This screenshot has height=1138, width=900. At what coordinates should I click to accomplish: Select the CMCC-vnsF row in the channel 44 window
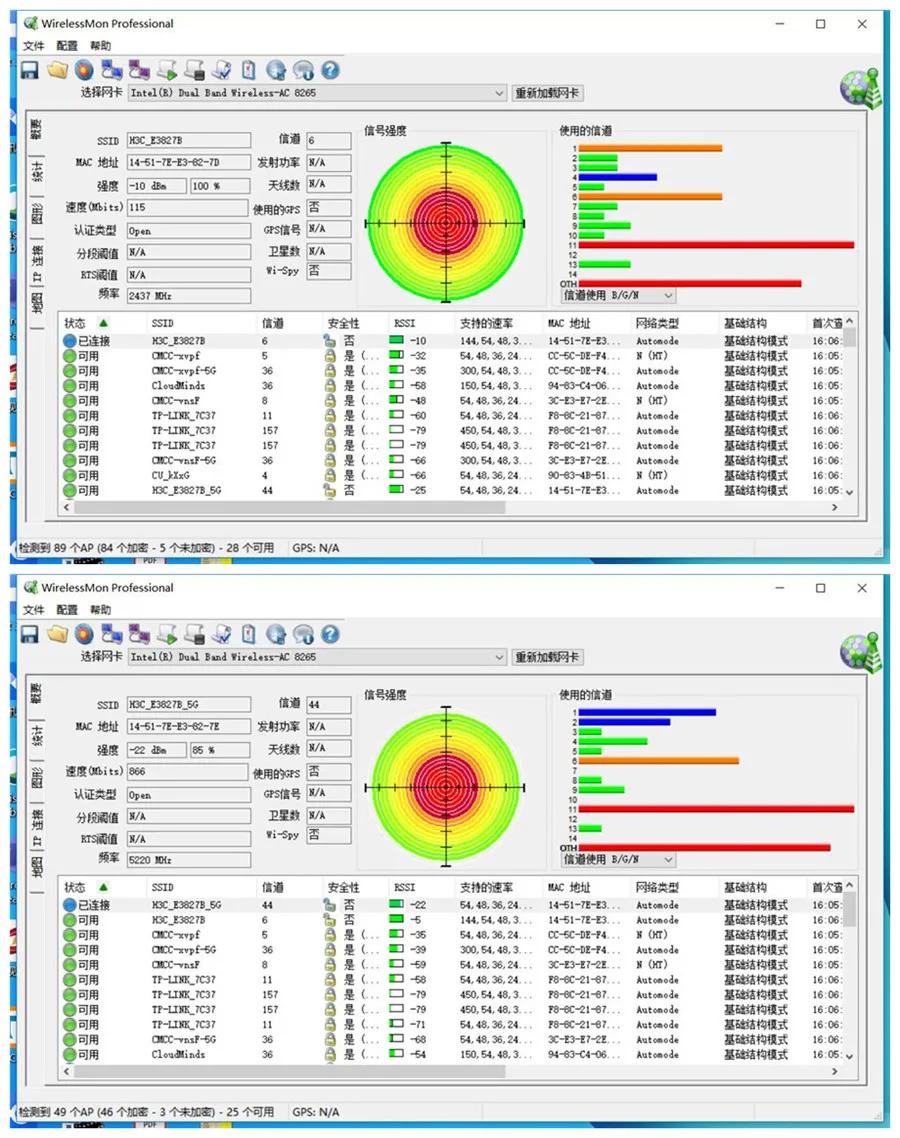[x=450, y=965]
